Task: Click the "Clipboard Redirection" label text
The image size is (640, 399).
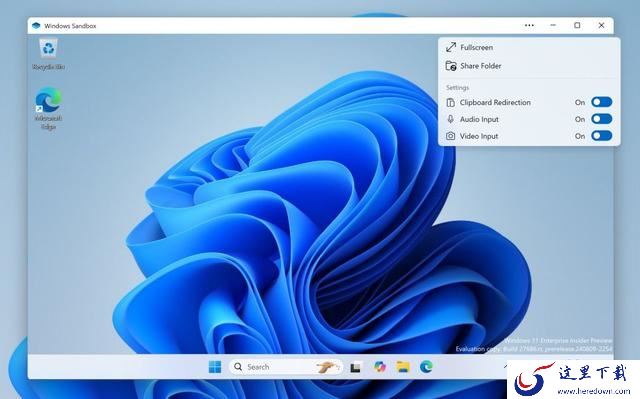Action: (x=495, y=102)
